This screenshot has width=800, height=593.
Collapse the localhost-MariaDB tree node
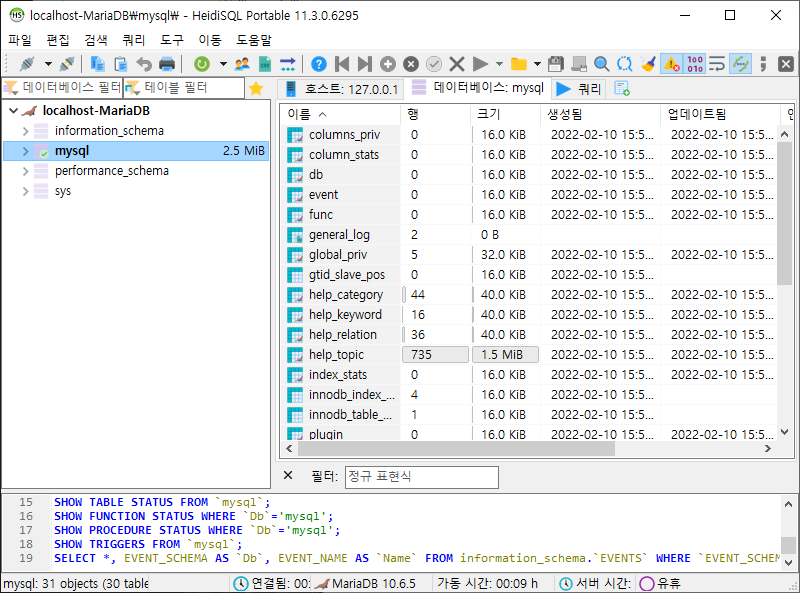(x=14, y=111)
